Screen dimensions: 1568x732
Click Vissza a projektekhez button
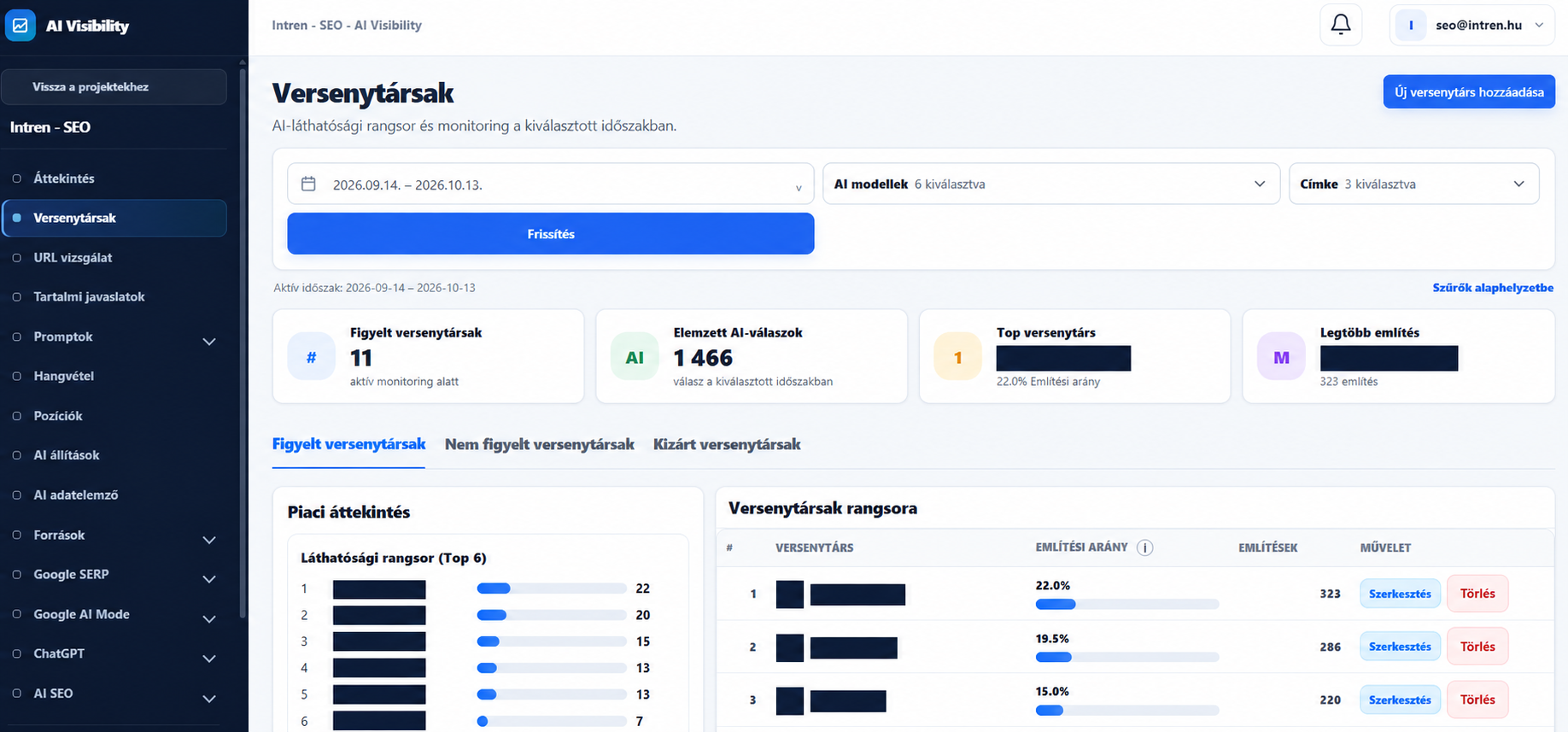pyautogui.click(x=114, y=87)
